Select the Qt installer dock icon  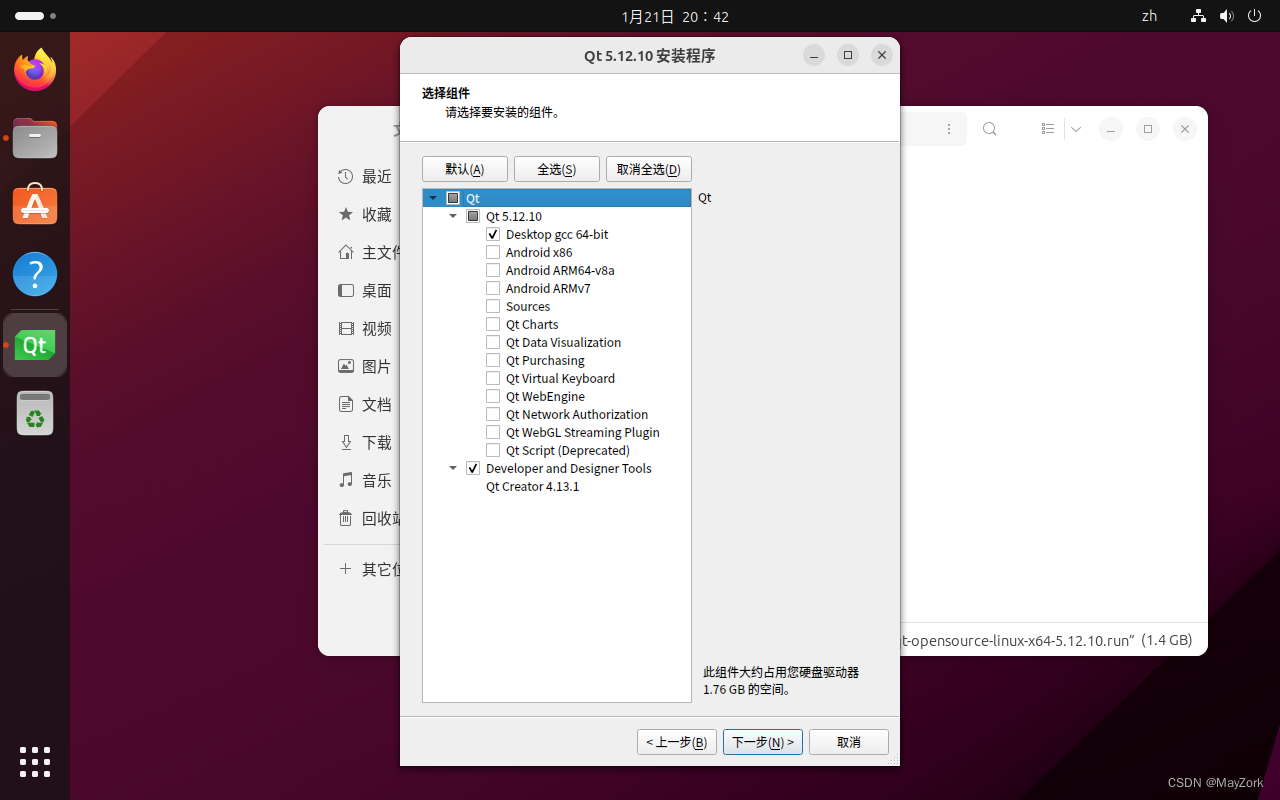(x=35, y=345)
